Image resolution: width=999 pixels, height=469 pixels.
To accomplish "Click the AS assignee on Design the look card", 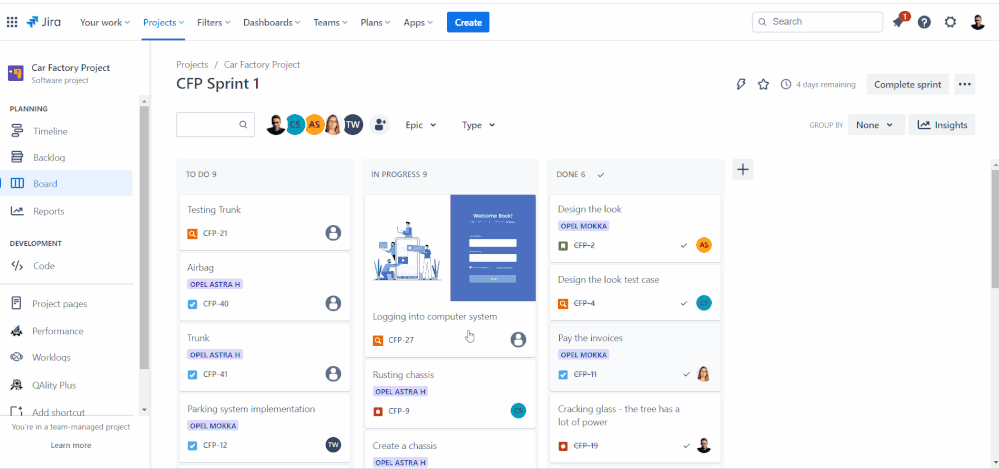I will (703, 245).
